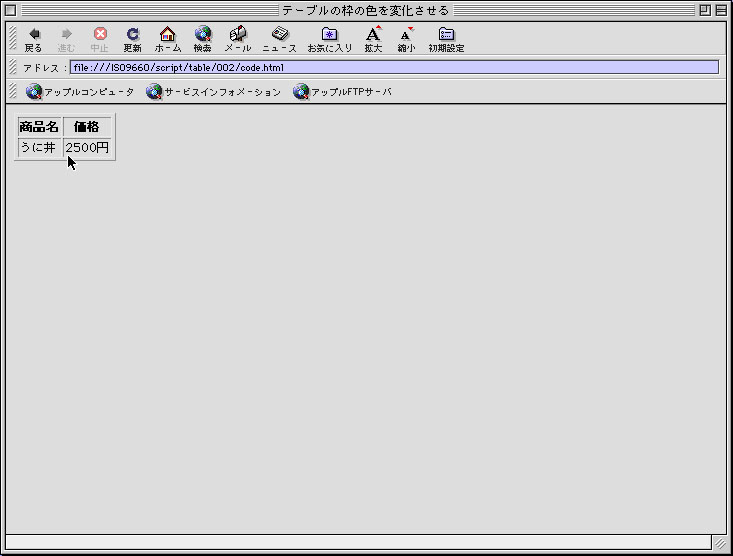Screen dimensions: 733x556
Task: Click the Back (戻る) arrow icon
Action: 34,34
